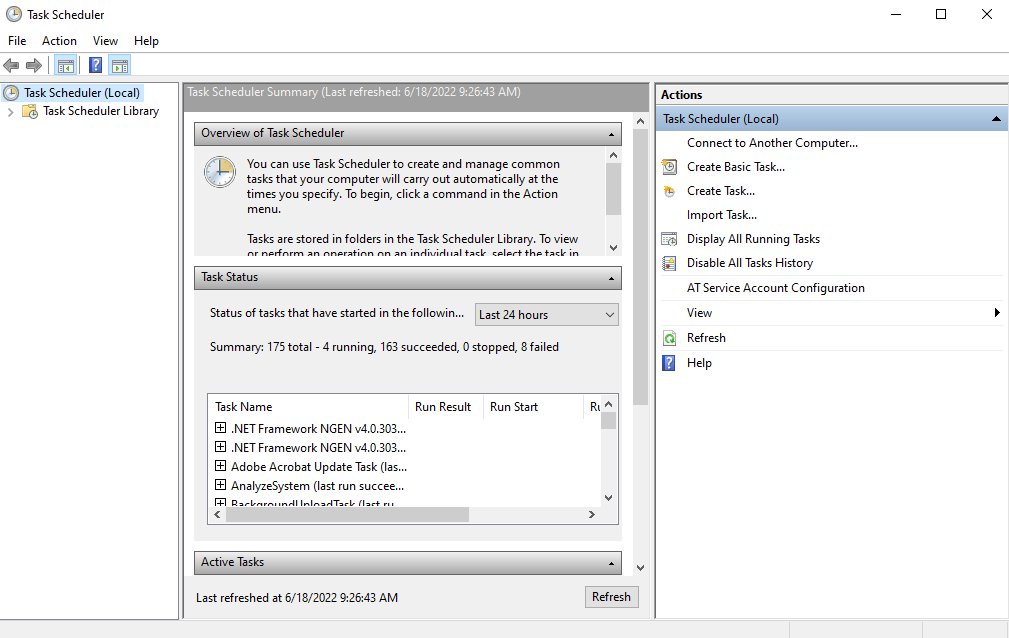Click the Refresh button at bottom of summary

coord(611,597)
